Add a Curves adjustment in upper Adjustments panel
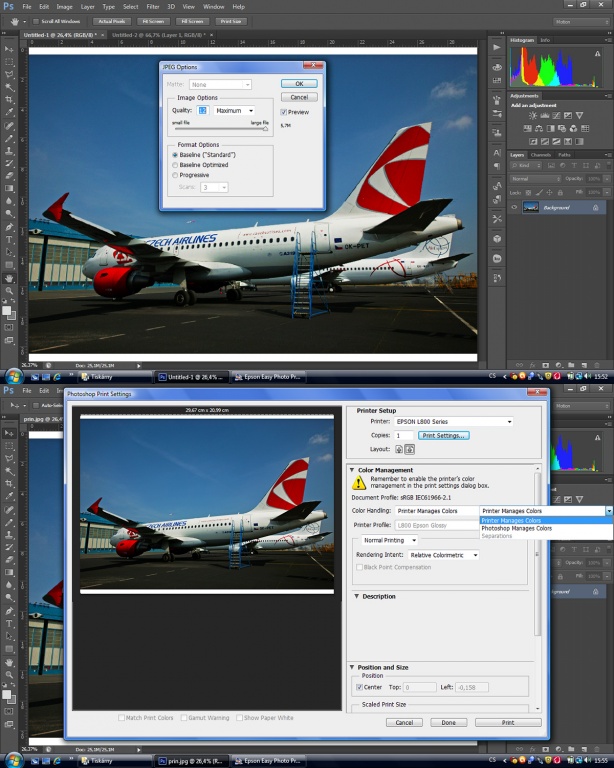Image resolution: width=614 pixels, height=768 pixels. [x=556, y=116]
